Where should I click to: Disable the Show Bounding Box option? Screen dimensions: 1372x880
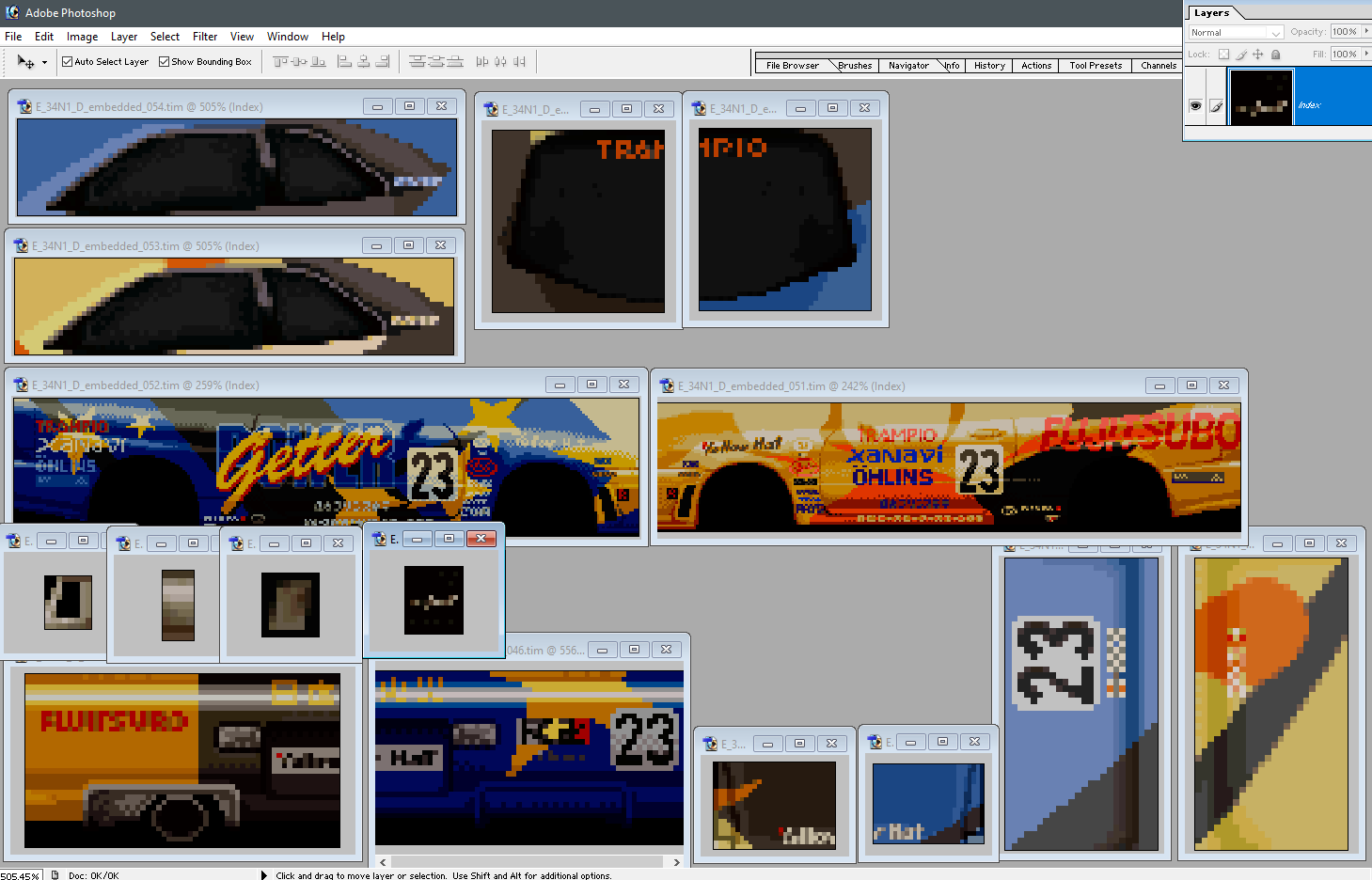pos(166,61)
